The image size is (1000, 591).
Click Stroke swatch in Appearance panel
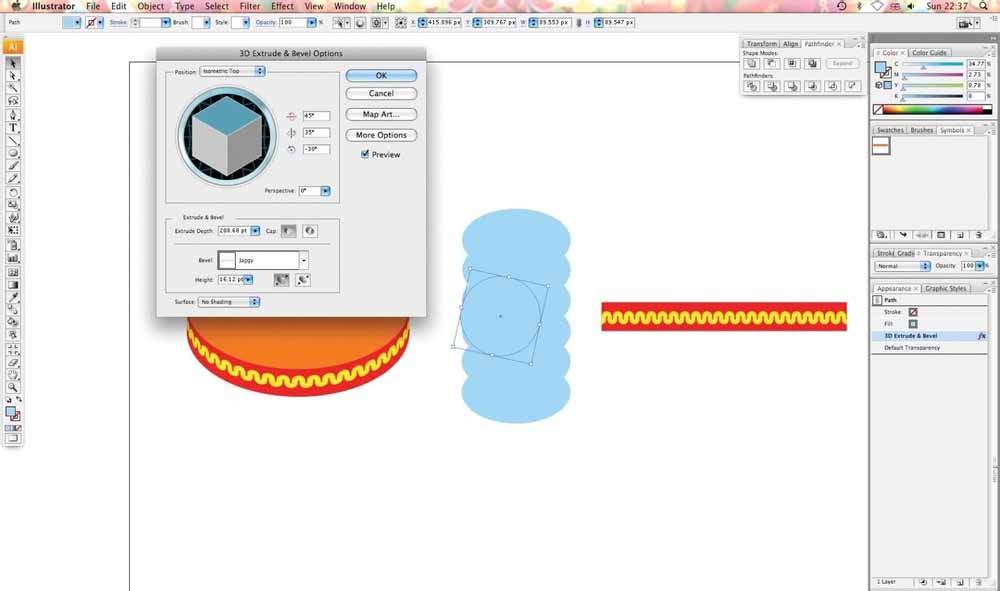click(913, 312)
